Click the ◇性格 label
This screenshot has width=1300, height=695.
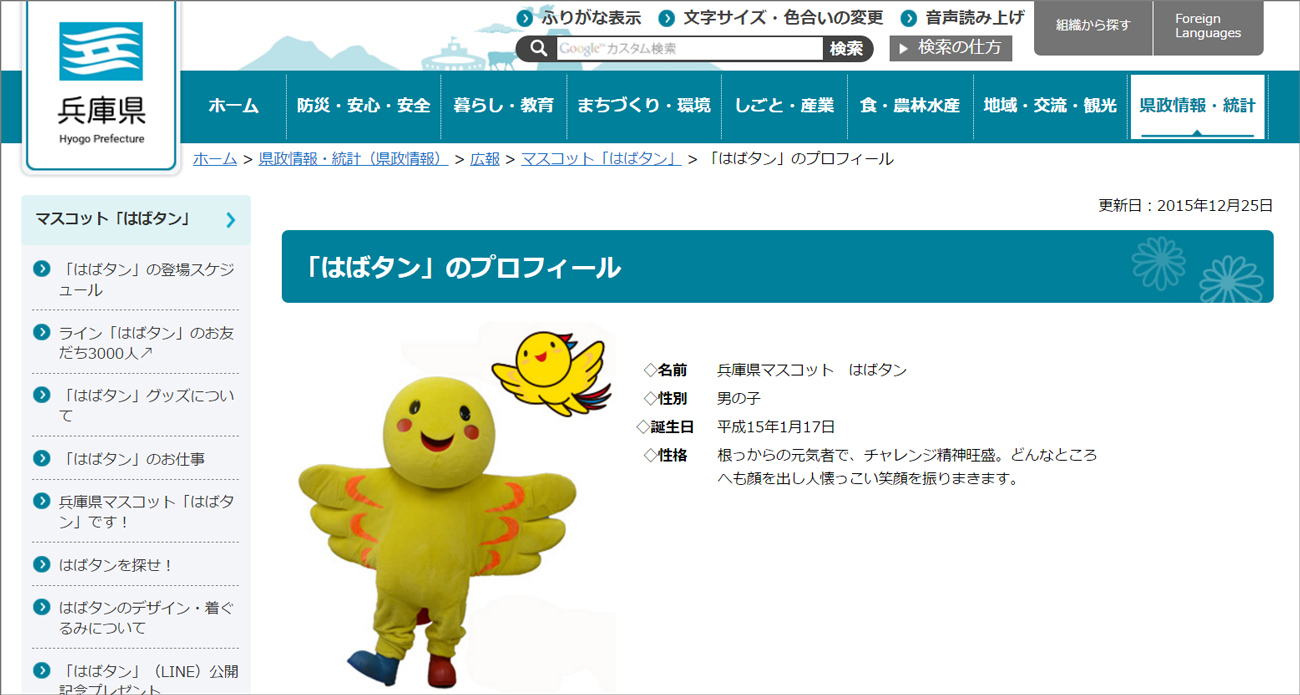point(665,455)
